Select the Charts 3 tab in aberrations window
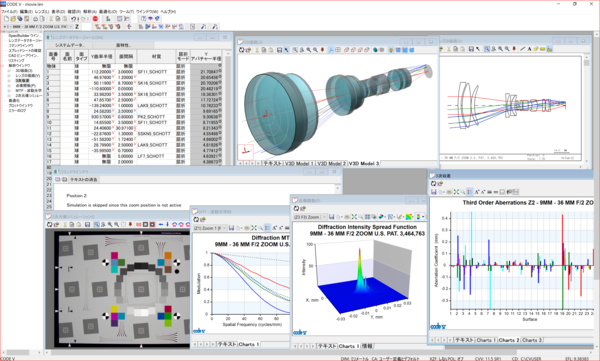Viewport: 600px width, 361px height. point(532,340)
